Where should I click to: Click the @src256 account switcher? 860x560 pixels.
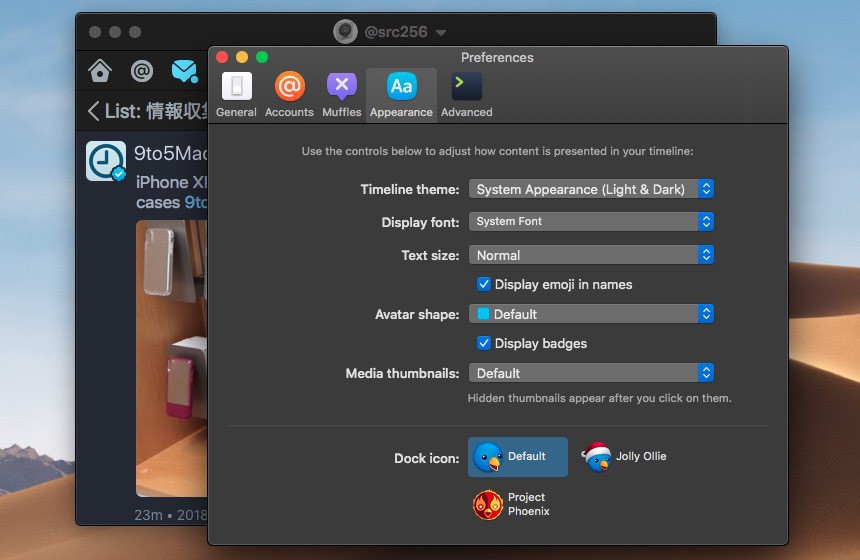[391, 32]
